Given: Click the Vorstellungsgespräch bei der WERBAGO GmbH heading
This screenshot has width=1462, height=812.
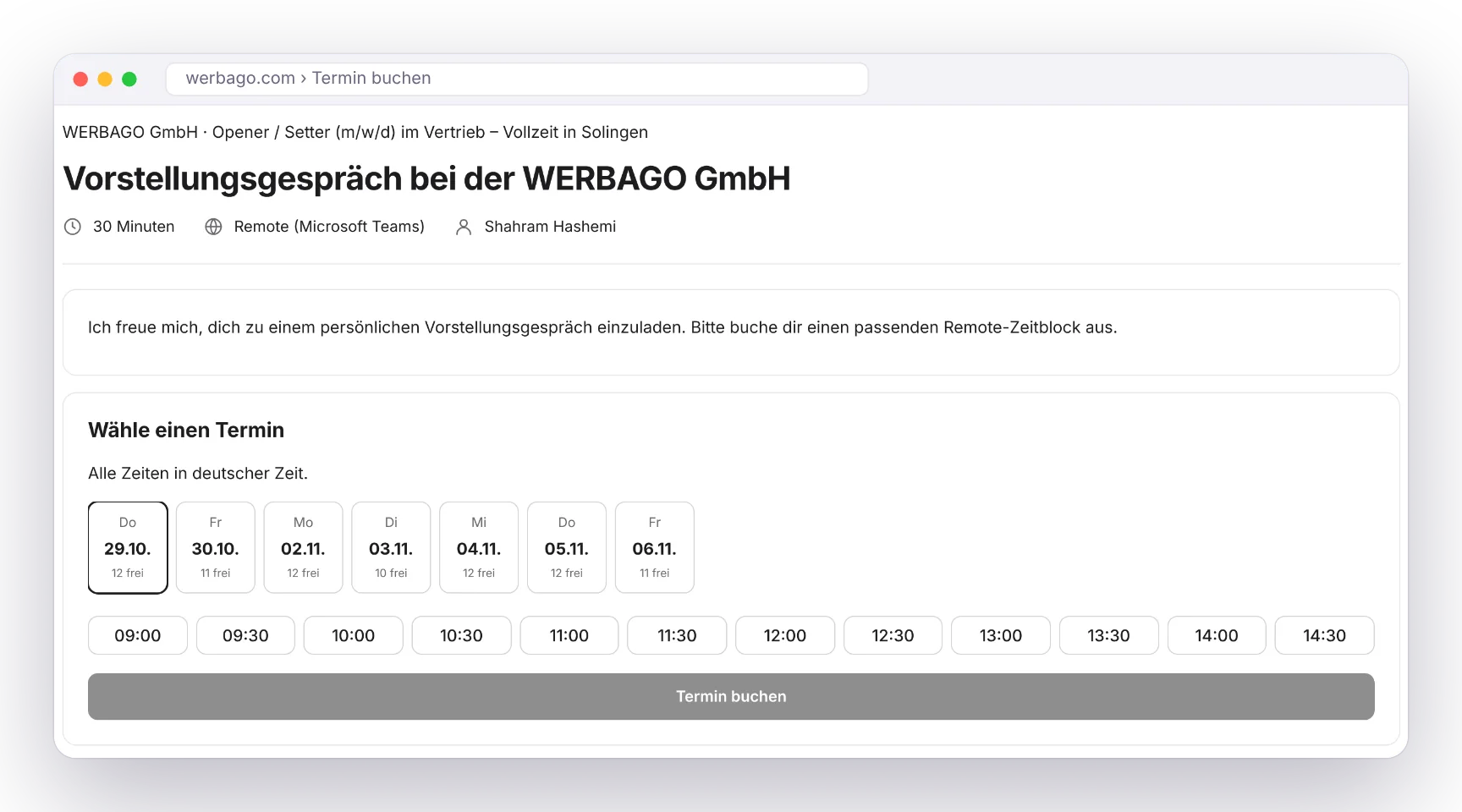Looking at the screenshot, I should coord(426,179).
